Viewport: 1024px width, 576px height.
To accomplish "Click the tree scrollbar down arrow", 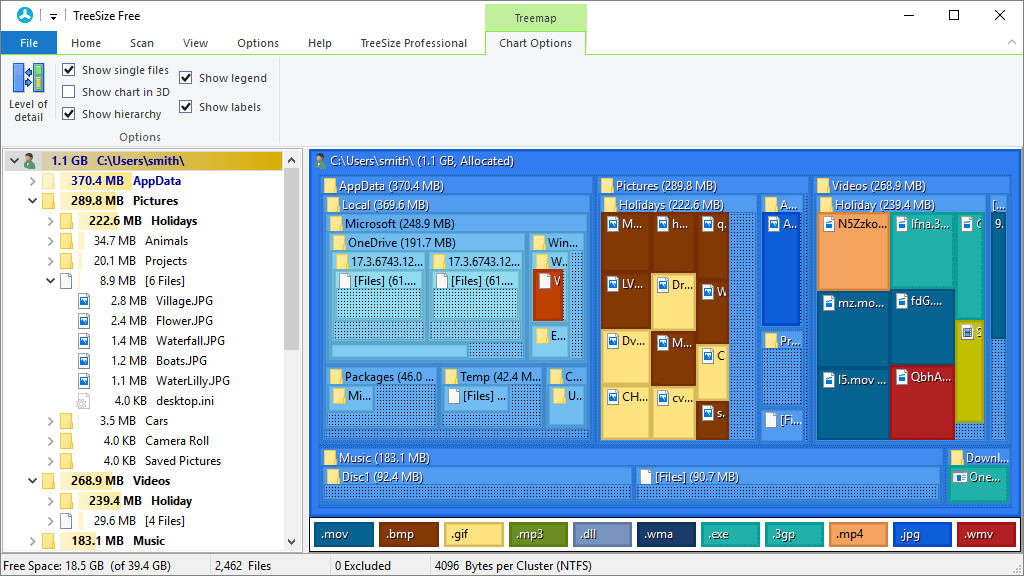I will click(x=291, y=541).
